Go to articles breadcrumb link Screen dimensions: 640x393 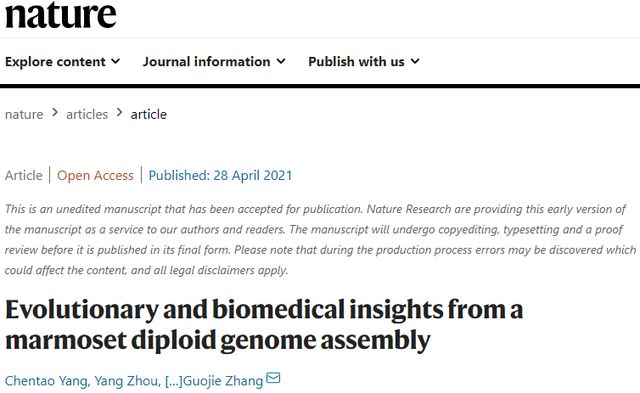87,114
